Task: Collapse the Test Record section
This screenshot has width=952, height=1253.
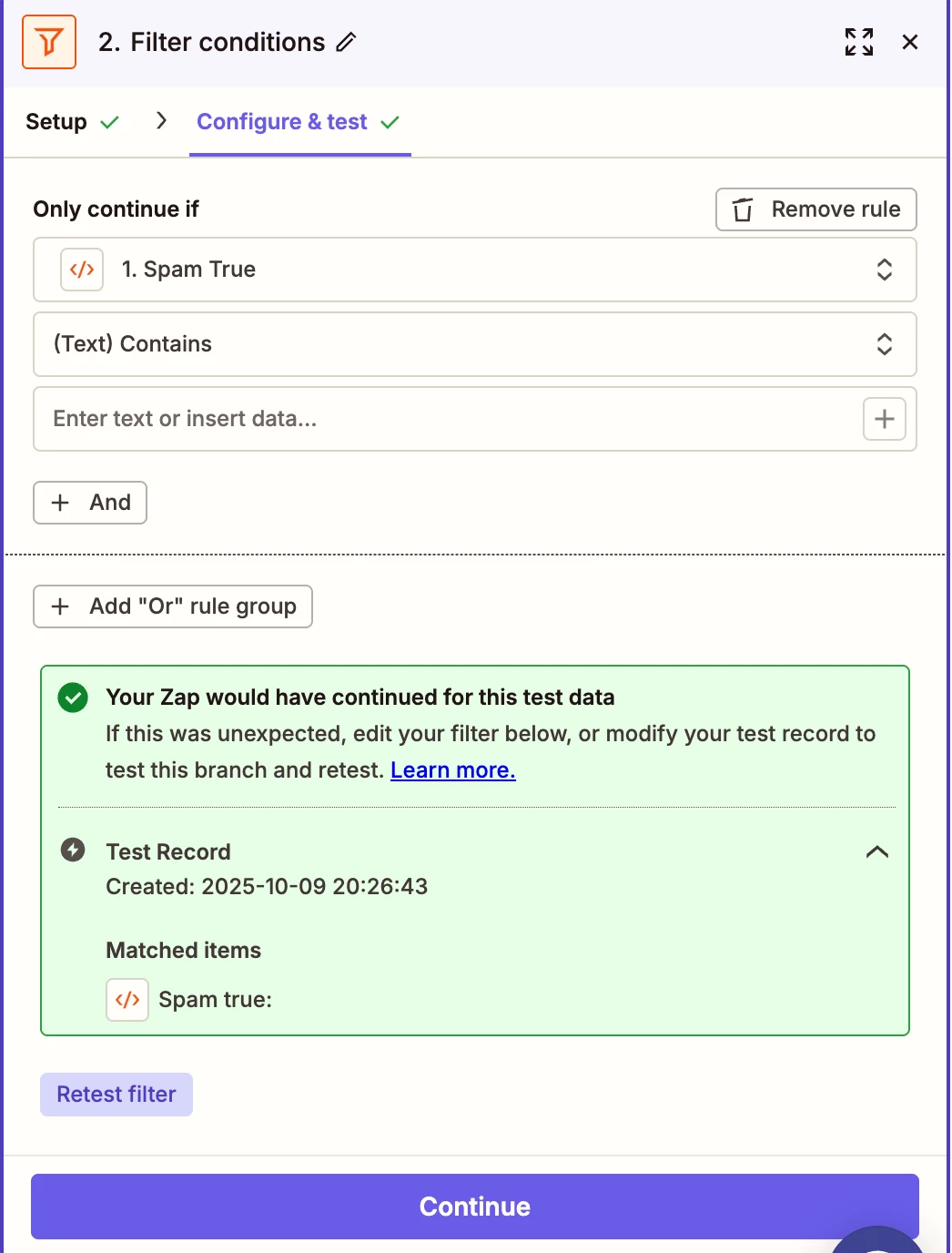Action: [876, 852]
